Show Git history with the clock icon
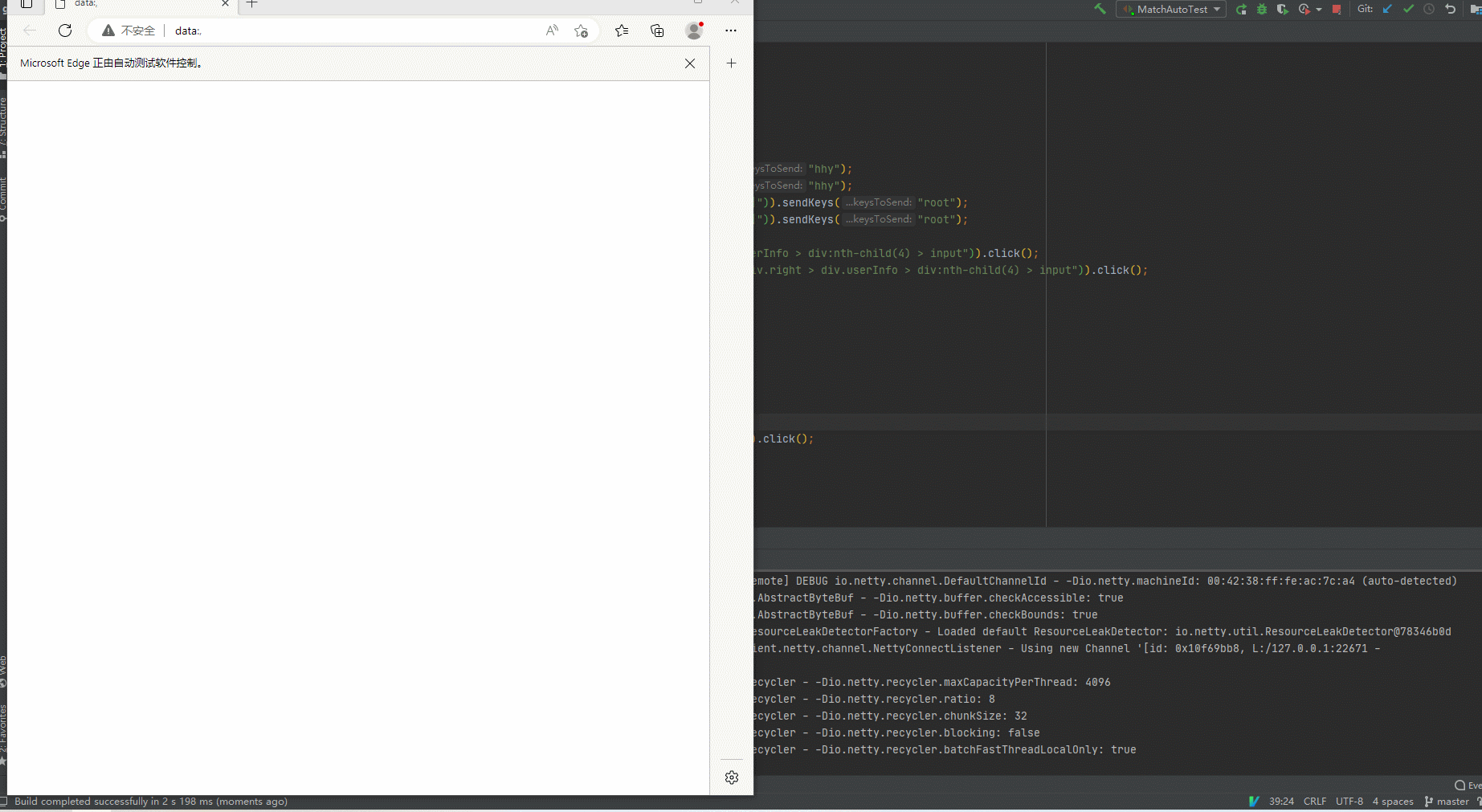 1429,9
